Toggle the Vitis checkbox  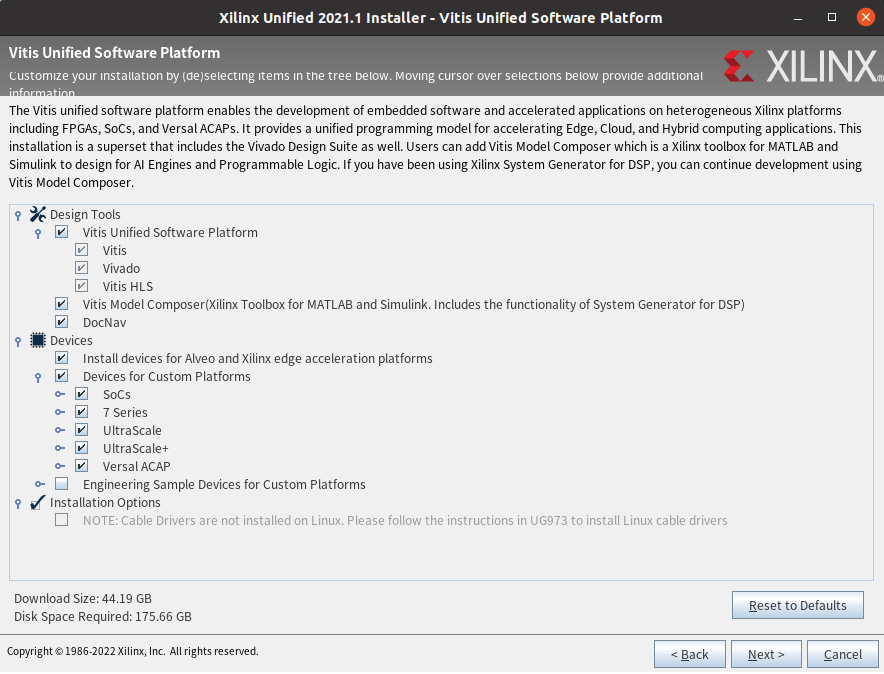(82, 250)
